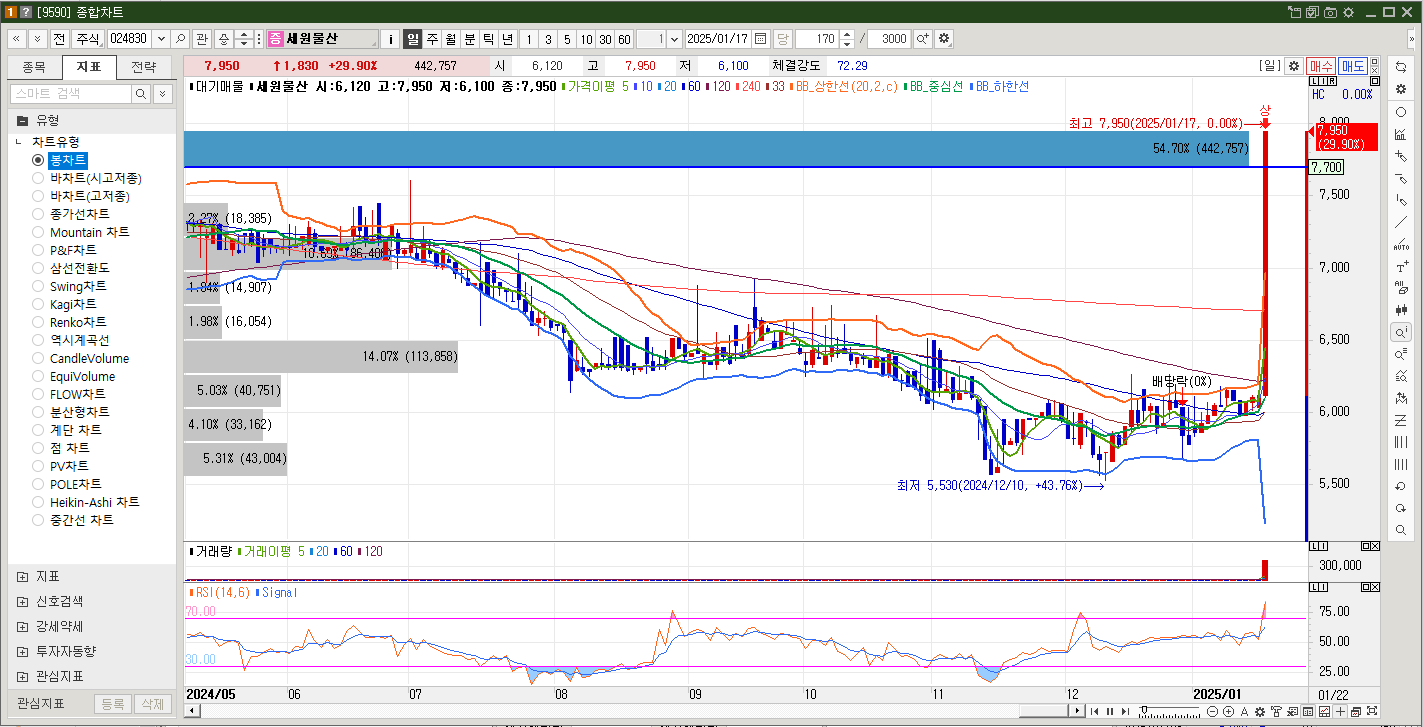Select 종가선차트 radio option
This screenshot has height=727, width=1423.
pos(71,214)
